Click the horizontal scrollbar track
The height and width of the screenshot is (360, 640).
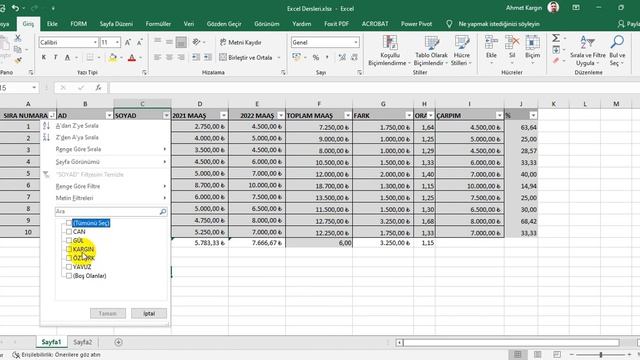511,342
